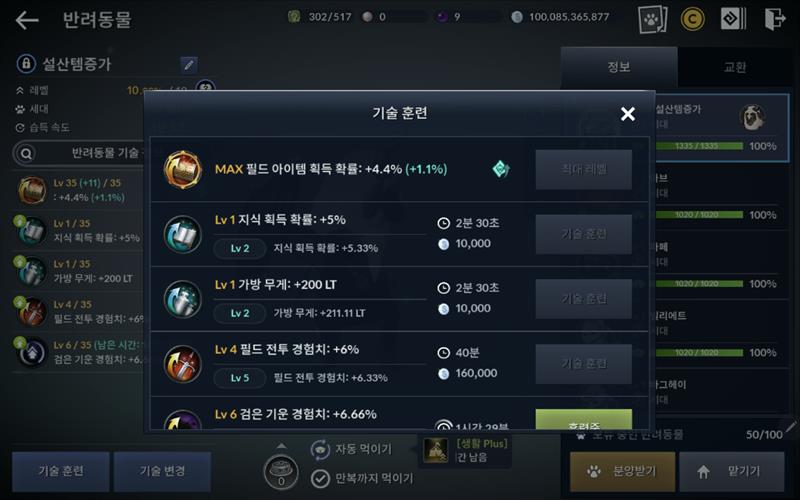Click the 기술 변경 button

pos(162,471)
